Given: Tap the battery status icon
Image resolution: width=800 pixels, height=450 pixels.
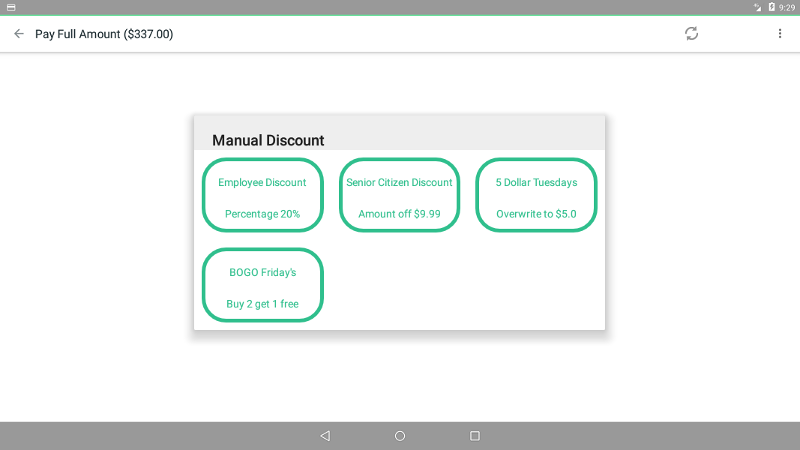Looking at the screenshot, I should pos(771,7).
